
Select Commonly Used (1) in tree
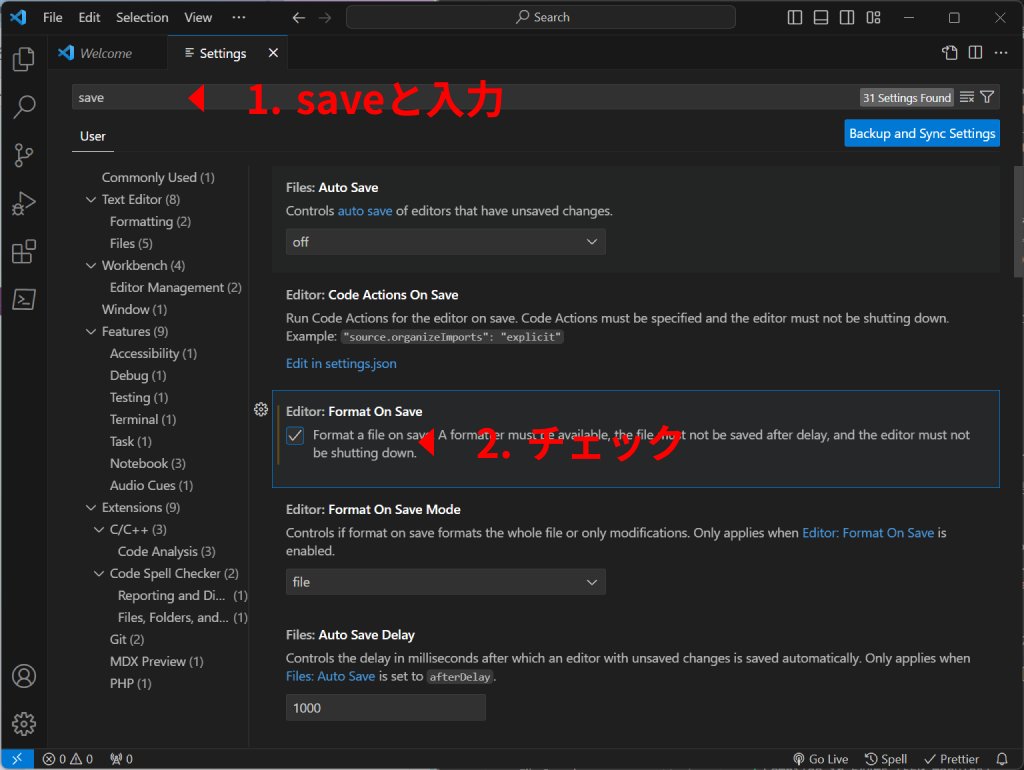pos(158,178)
